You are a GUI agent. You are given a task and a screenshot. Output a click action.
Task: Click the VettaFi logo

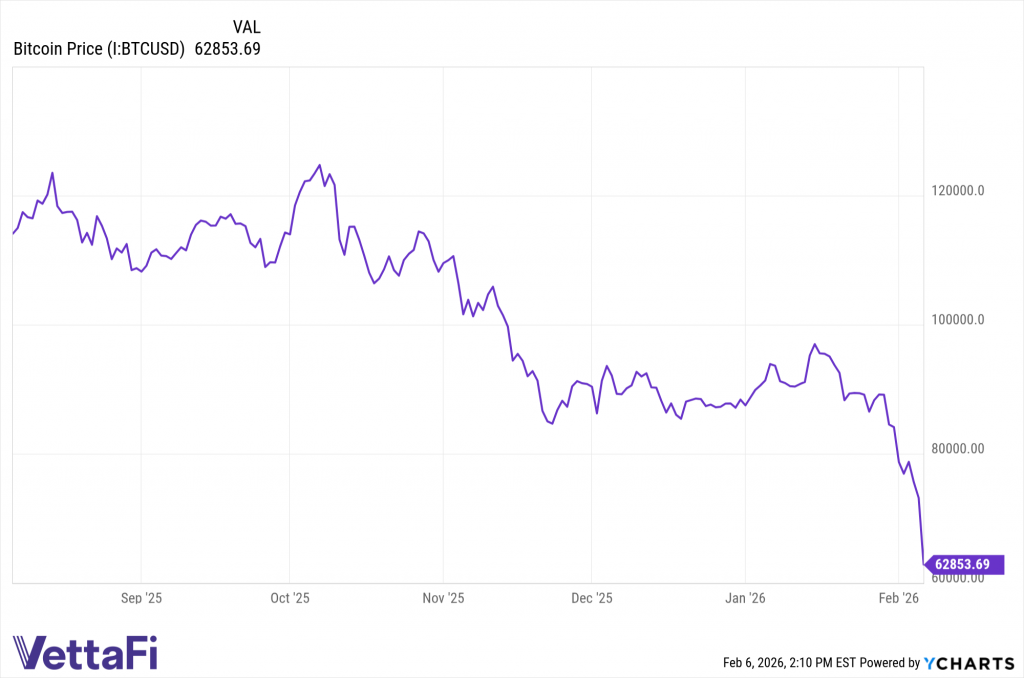(x=85, y=653)
